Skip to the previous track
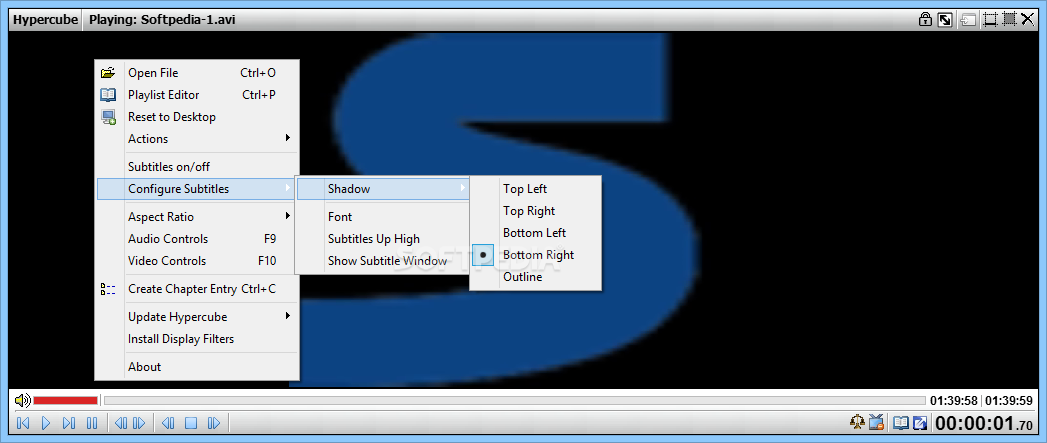Viewport: 1047px width, 443px height. [23, 423]
